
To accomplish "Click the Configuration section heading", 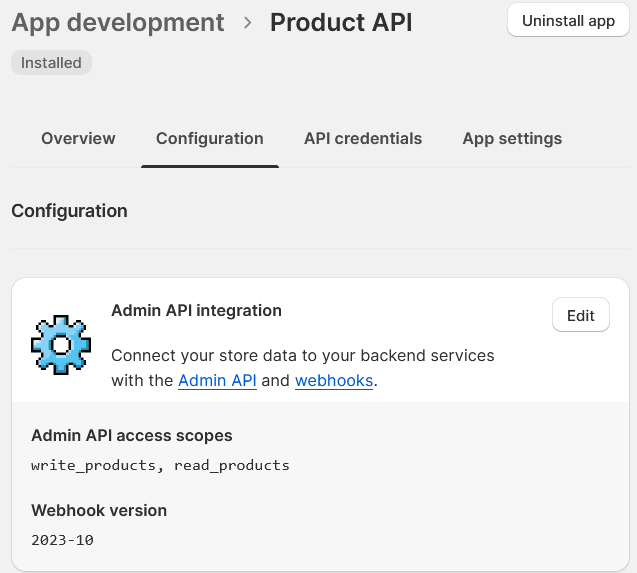I will tap(69, 211).
